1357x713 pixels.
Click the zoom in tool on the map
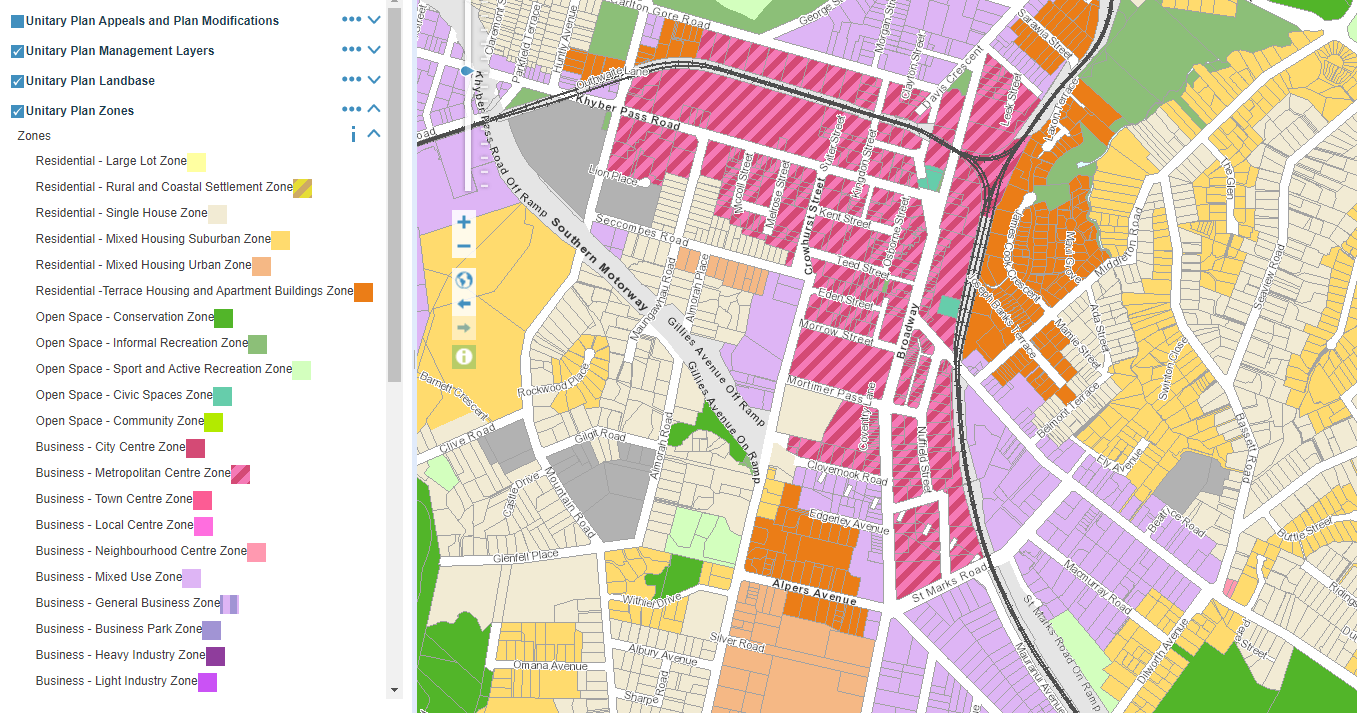pos(463,221)
